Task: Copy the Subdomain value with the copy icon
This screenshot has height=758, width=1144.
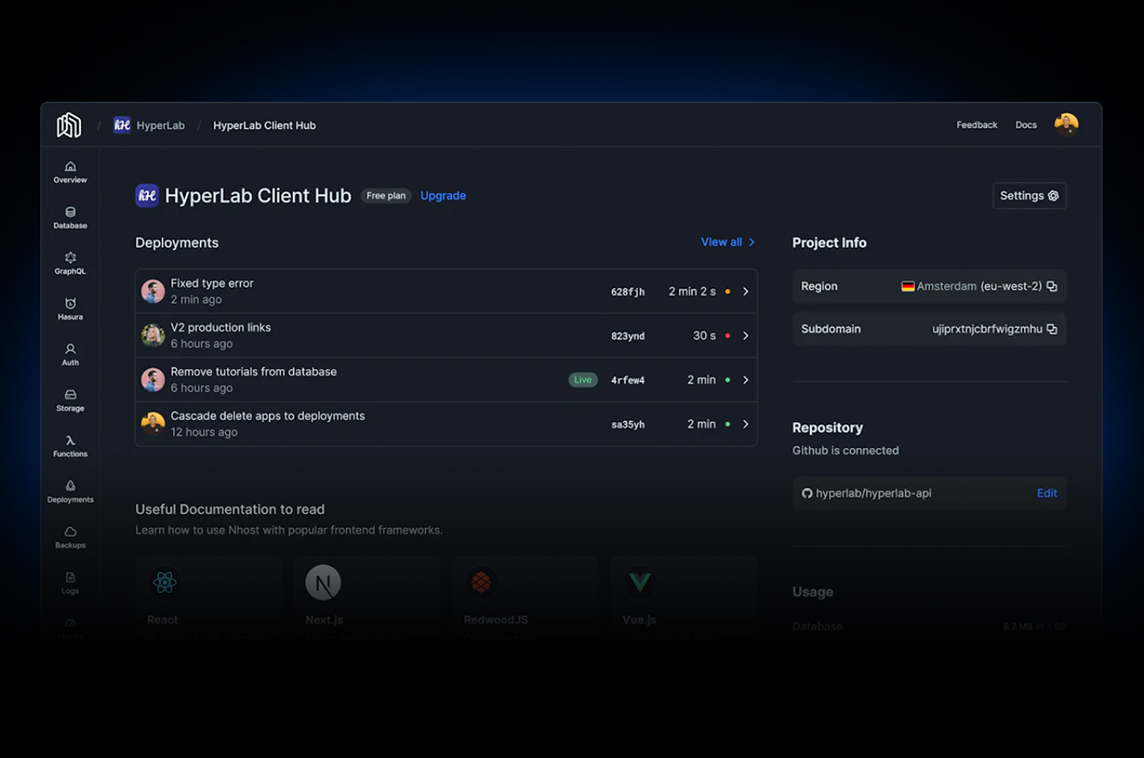Action: click(1051, 329)
